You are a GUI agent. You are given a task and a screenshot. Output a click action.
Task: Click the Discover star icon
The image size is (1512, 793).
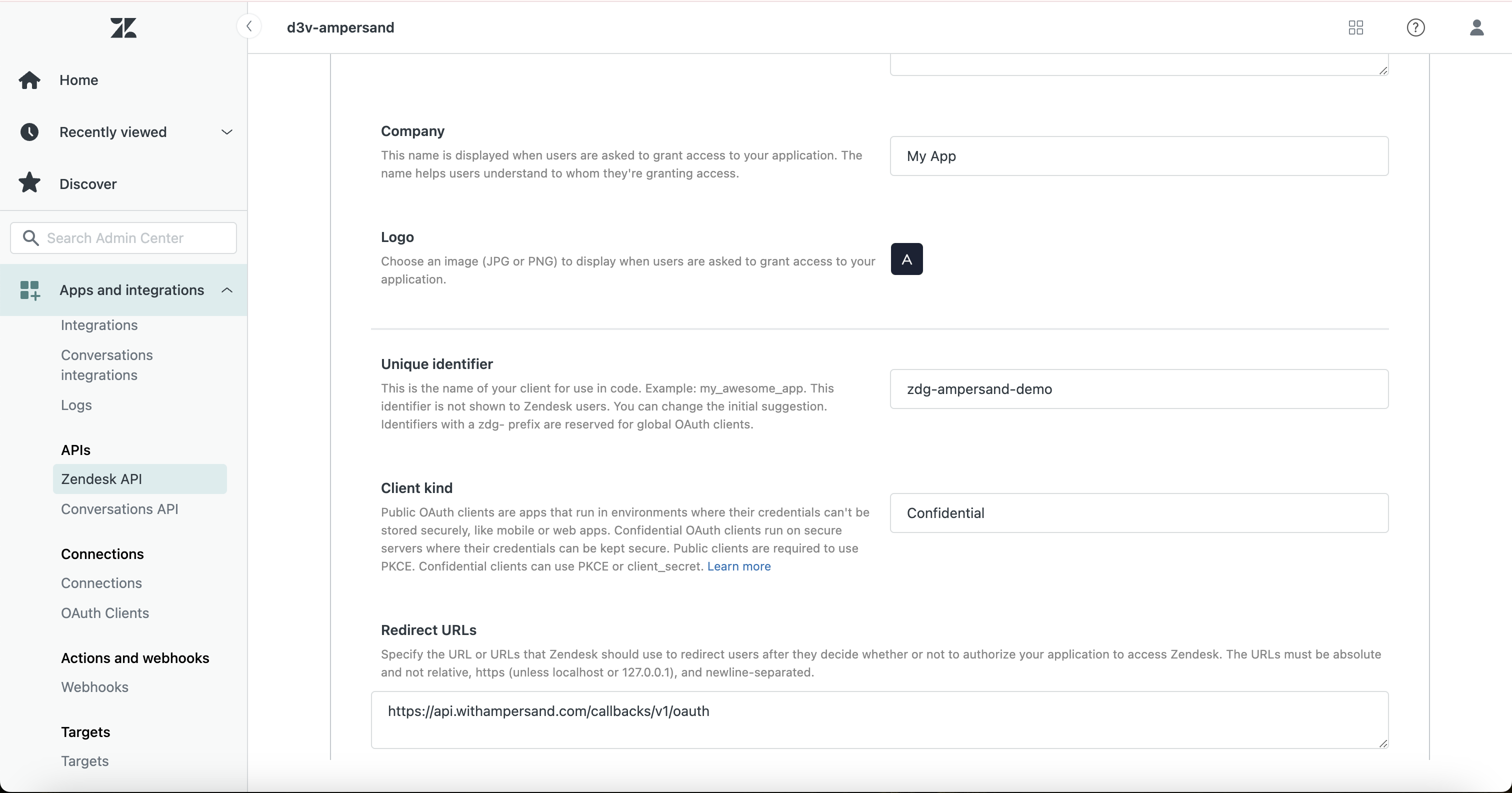click(x=29, y=182)
